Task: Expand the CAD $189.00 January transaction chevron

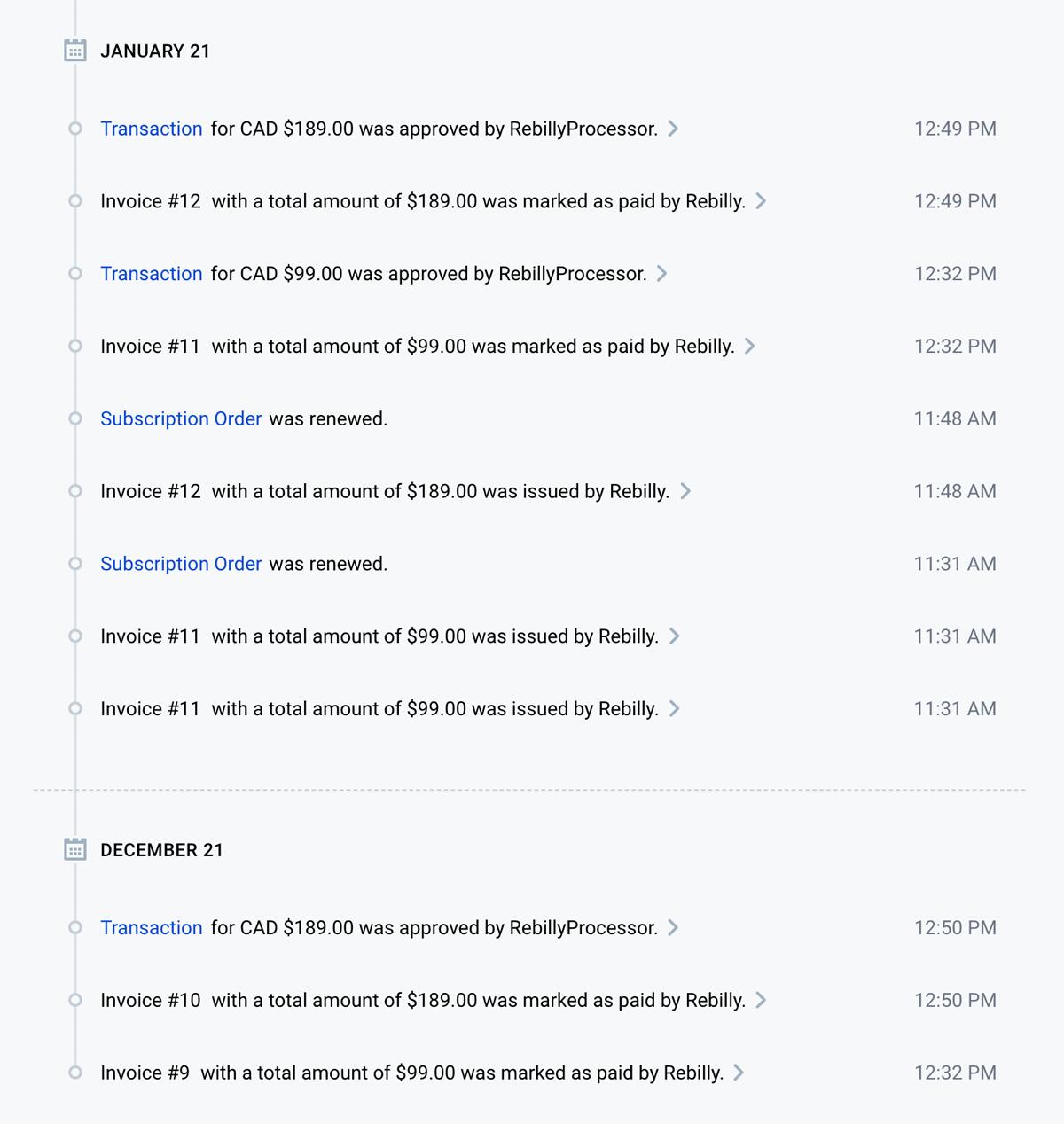Action: point(673,129)
